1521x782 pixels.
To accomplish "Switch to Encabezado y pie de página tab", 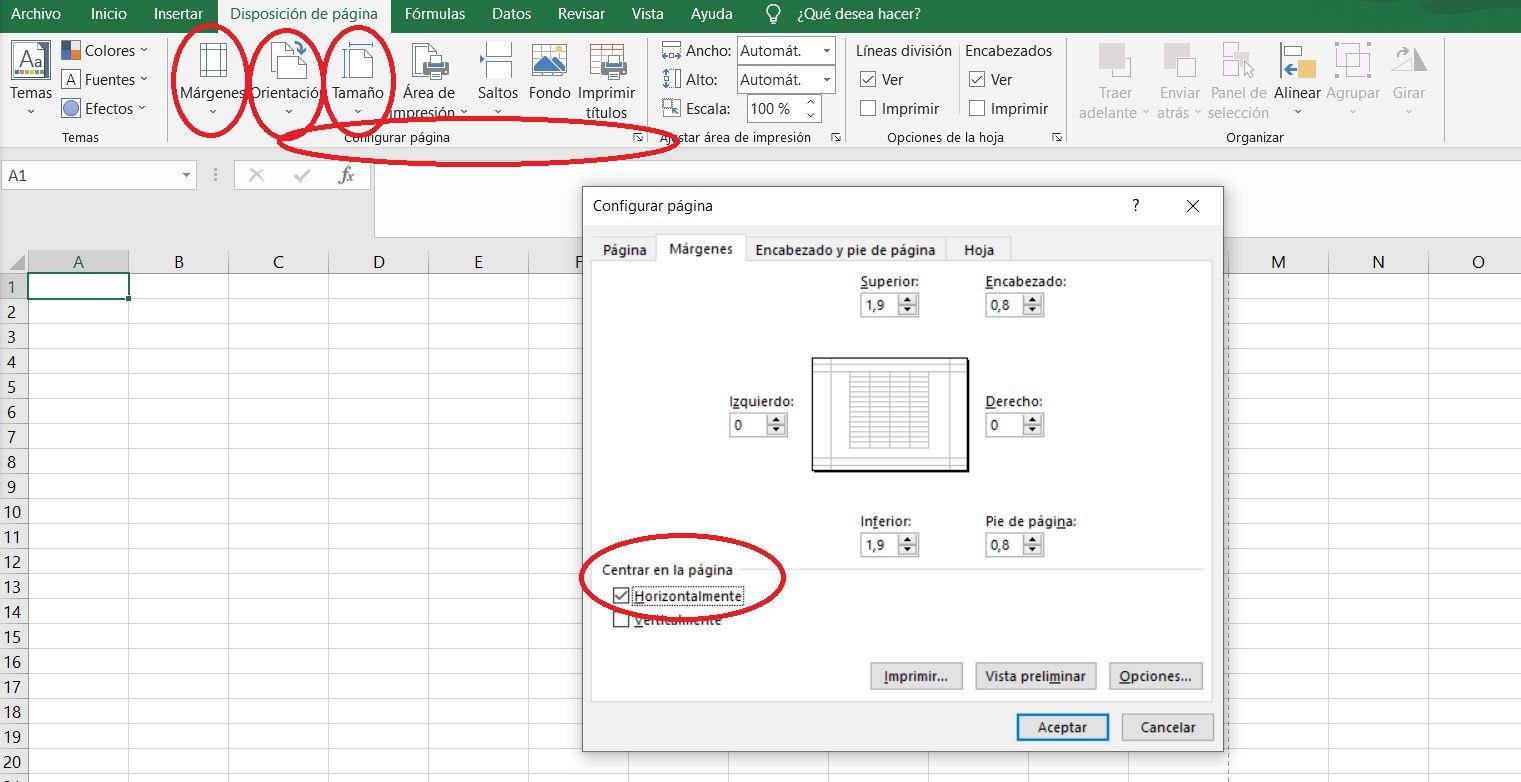I will (845, 250).
